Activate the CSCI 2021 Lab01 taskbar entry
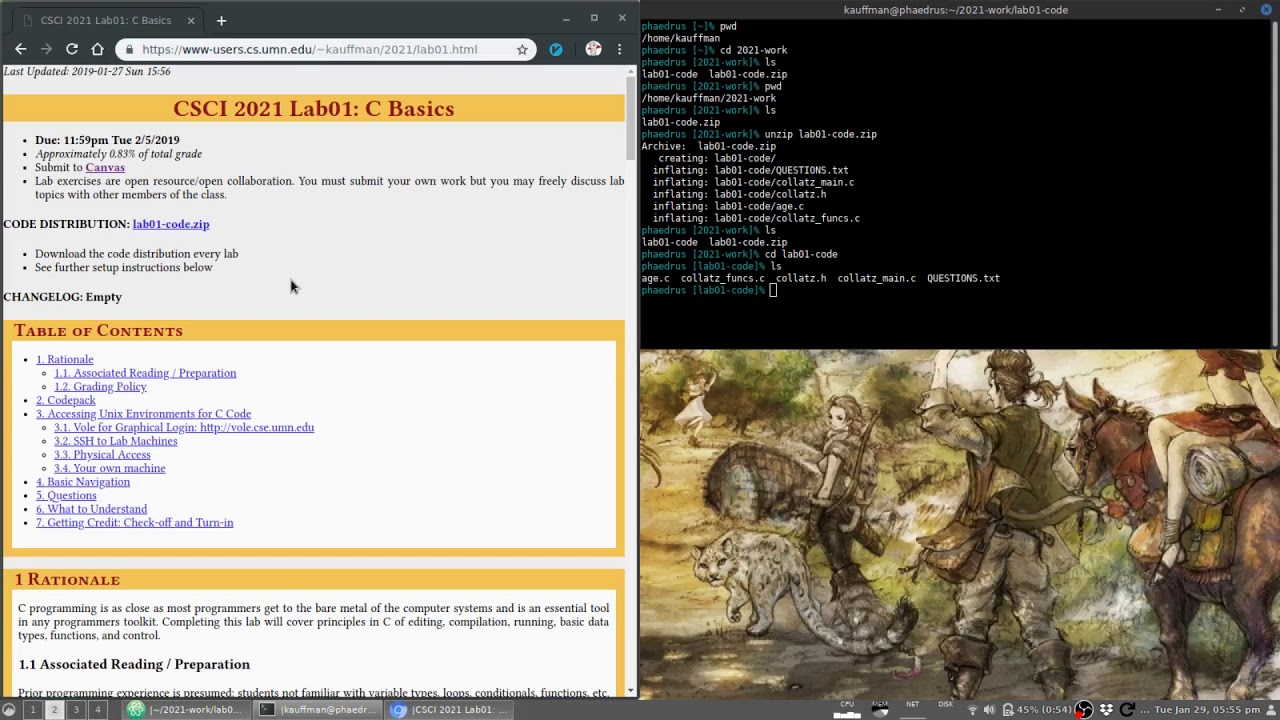This screenshot has height=720, width=1280. [449, 710]
